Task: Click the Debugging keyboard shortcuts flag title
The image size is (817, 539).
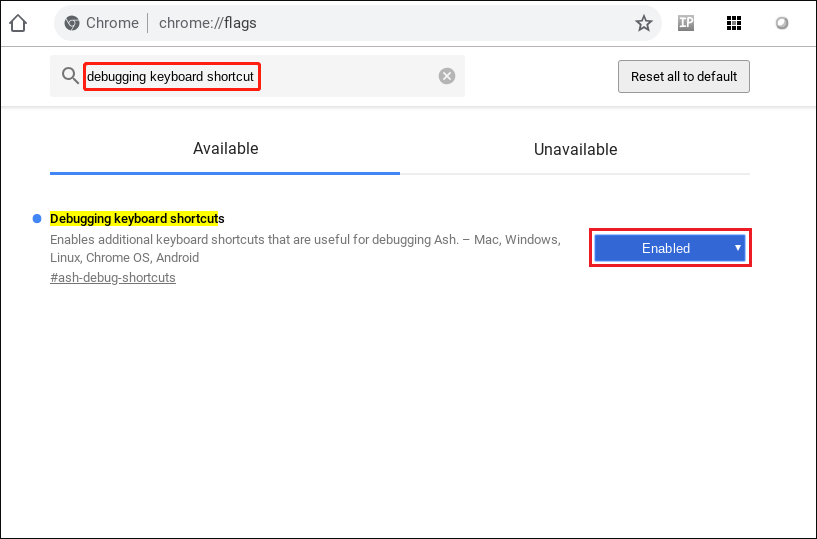Action: click(x=137, y=218)
